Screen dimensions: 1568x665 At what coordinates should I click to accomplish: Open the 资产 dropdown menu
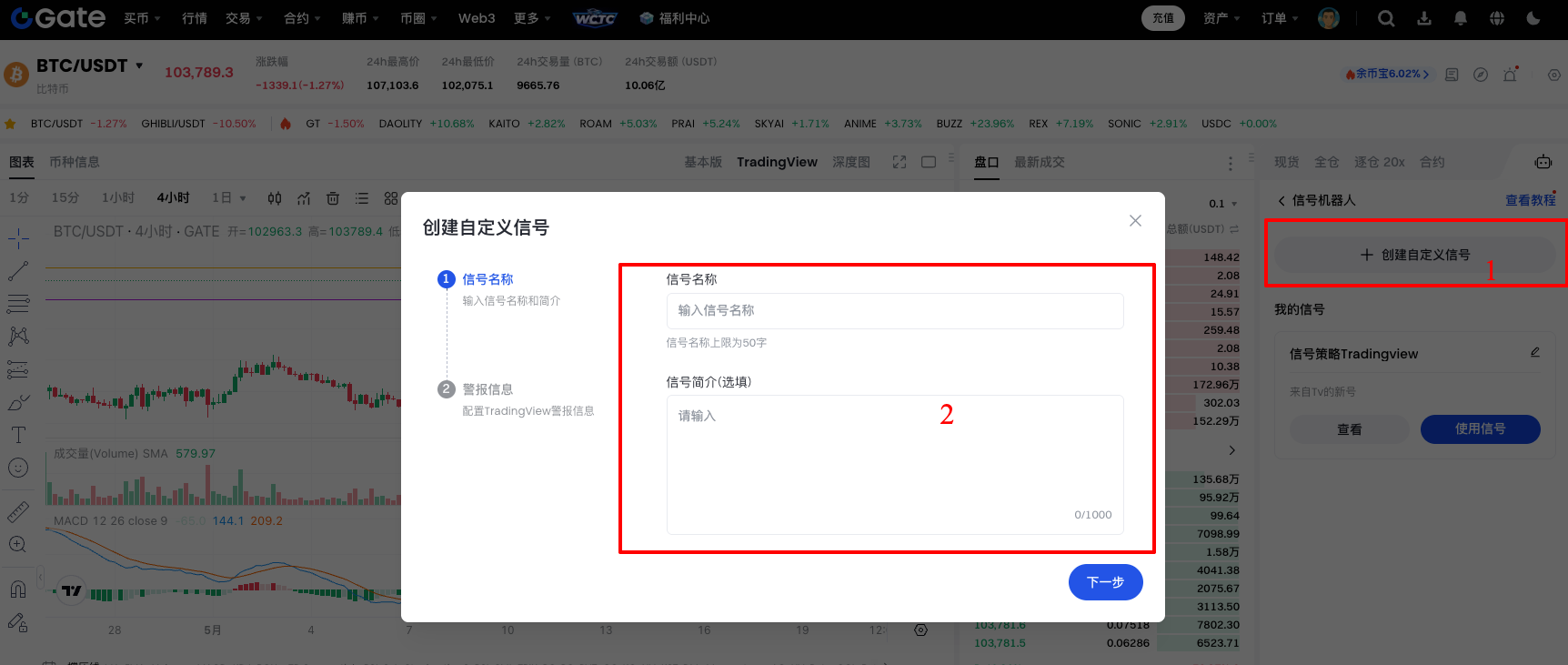(1221, 18)
